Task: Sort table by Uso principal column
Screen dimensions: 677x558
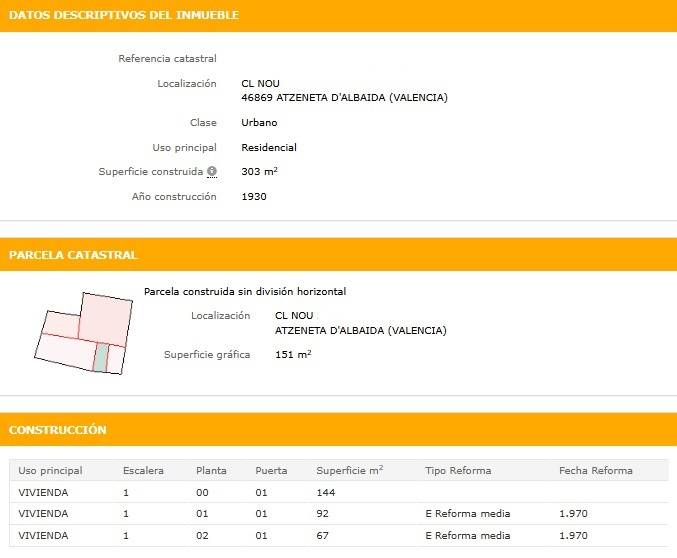Action: 51,470
